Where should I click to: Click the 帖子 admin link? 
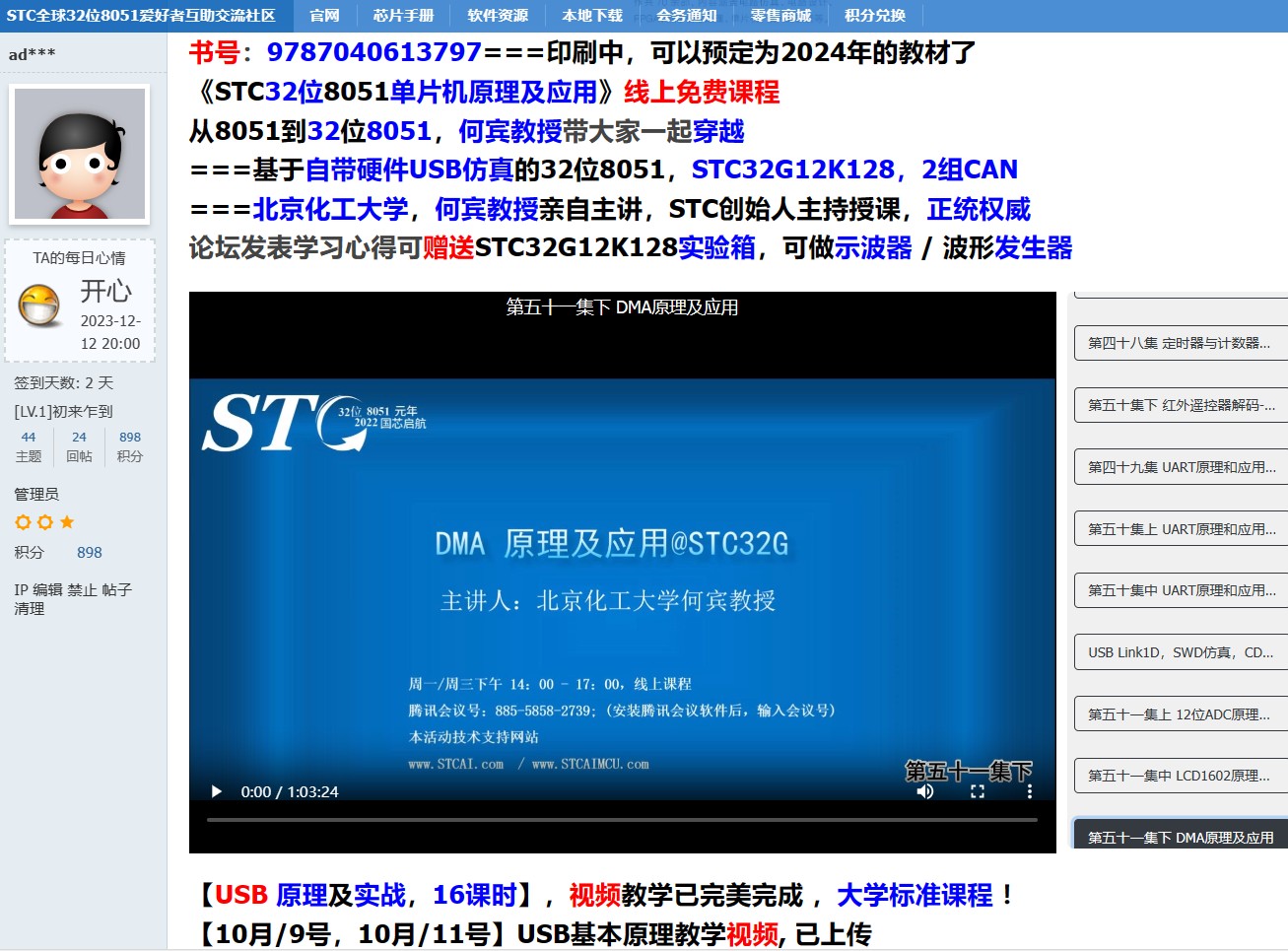coord(116,589)
